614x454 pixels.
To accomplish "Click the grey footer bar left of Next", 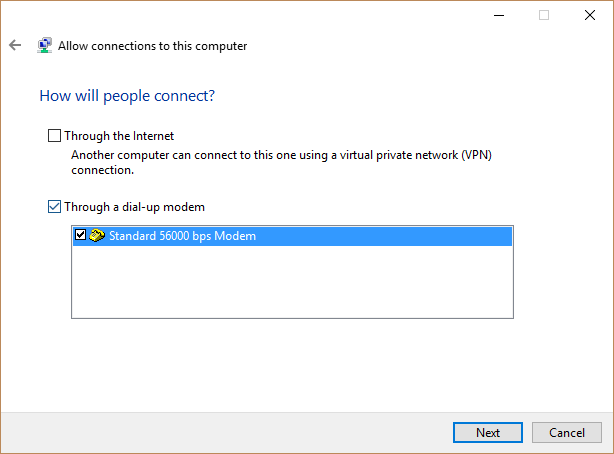I will coord(227,432).
